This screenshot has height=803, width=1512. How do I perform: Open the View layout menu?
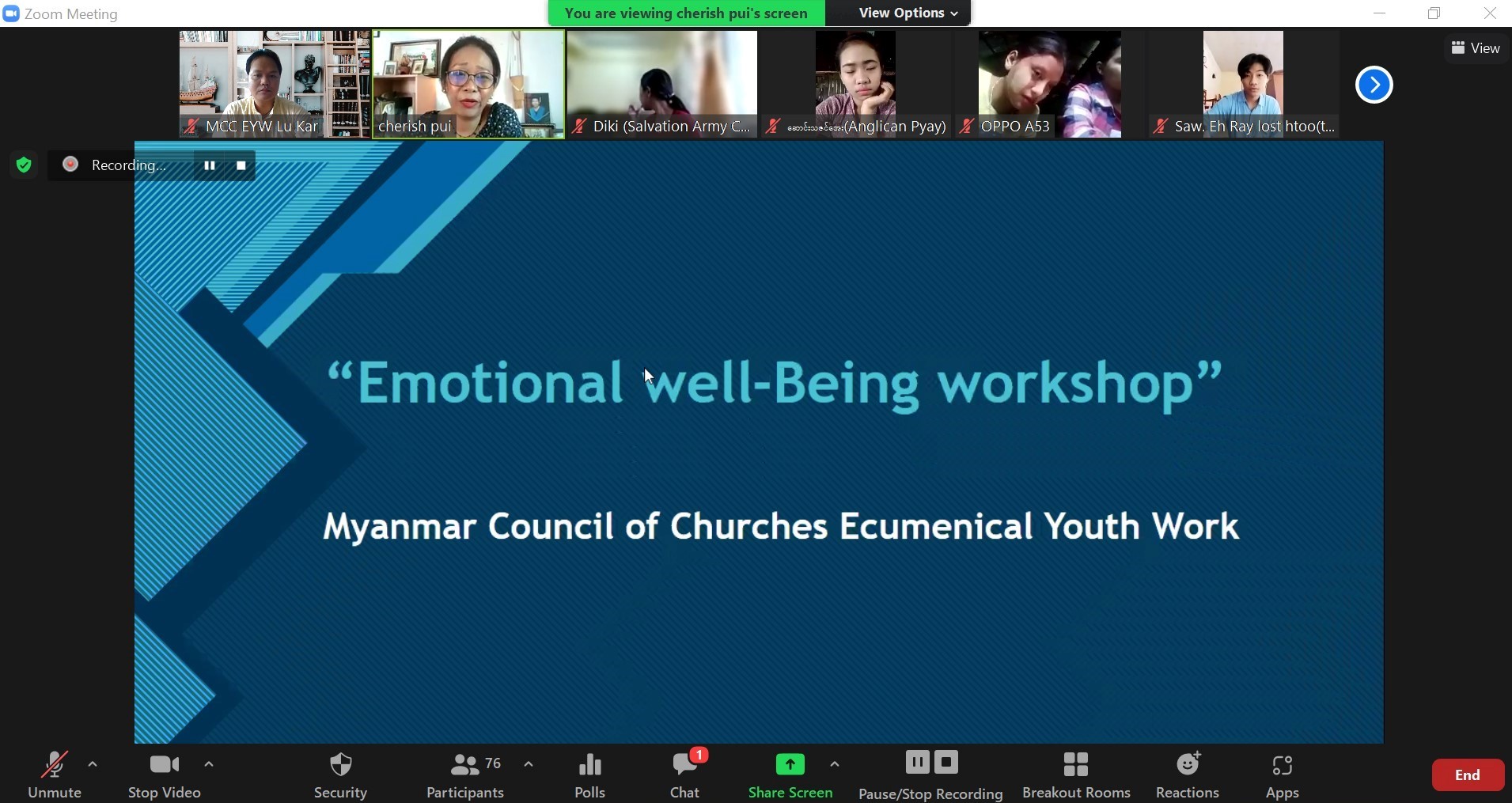(x=1476, y=48)
